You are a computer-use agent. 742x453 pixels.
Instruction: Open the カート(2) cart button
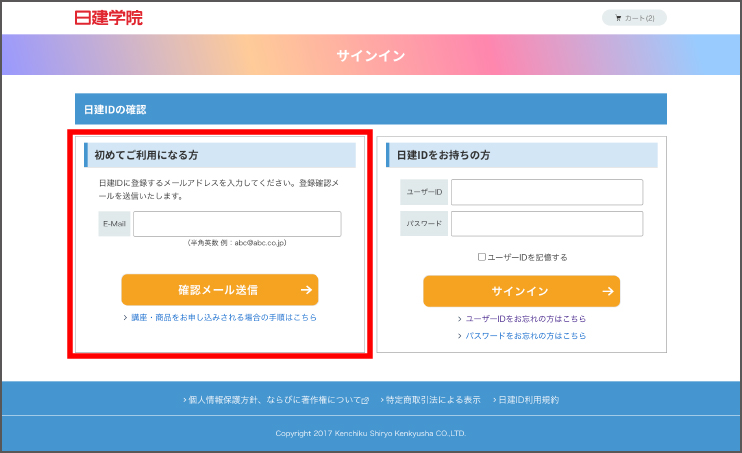tap(634, 18)
